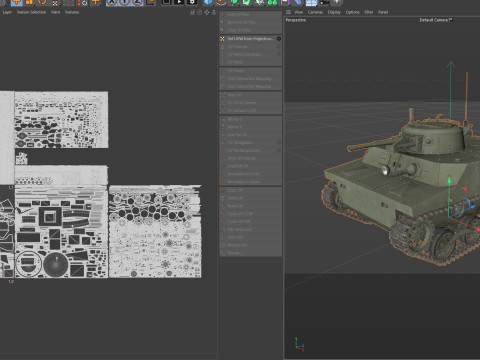Run Flip Sequence command

click(x=250, y=230)
